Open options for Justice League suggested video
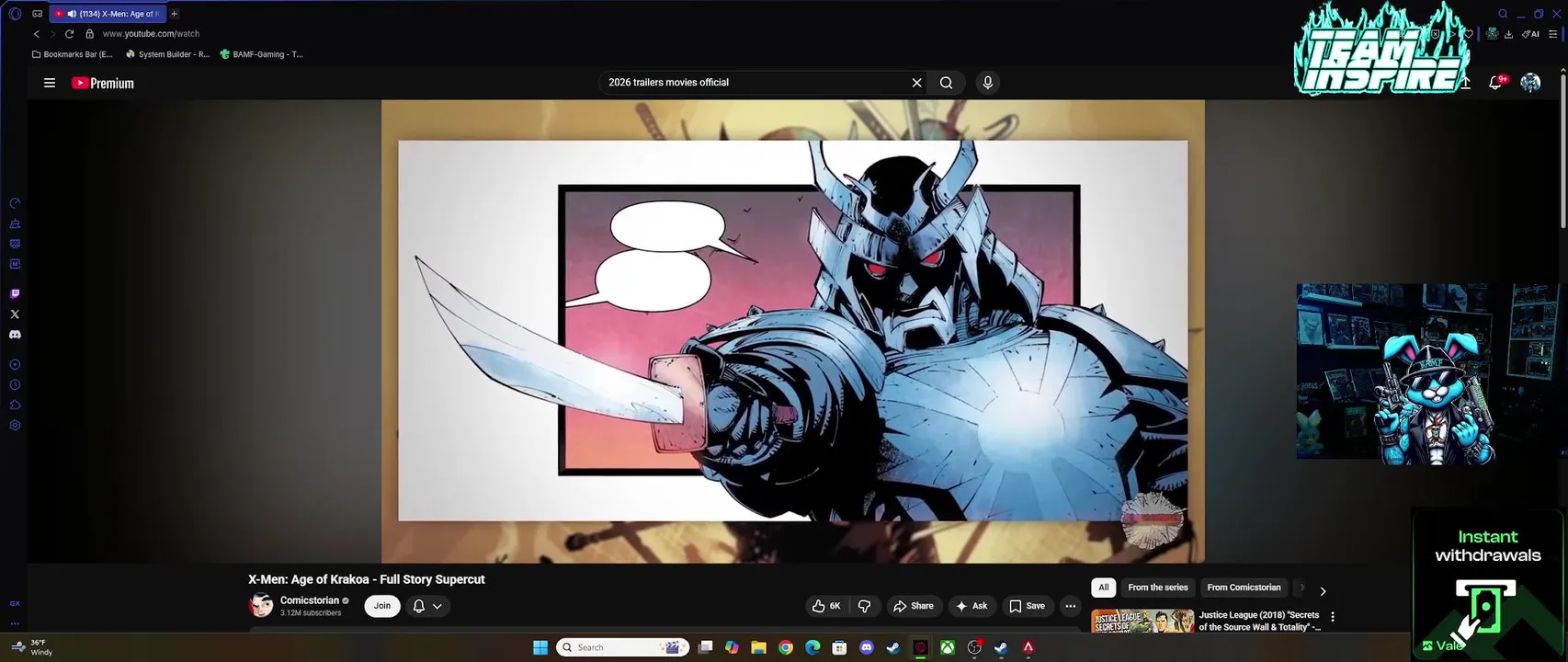 [x=1333, y=617]
